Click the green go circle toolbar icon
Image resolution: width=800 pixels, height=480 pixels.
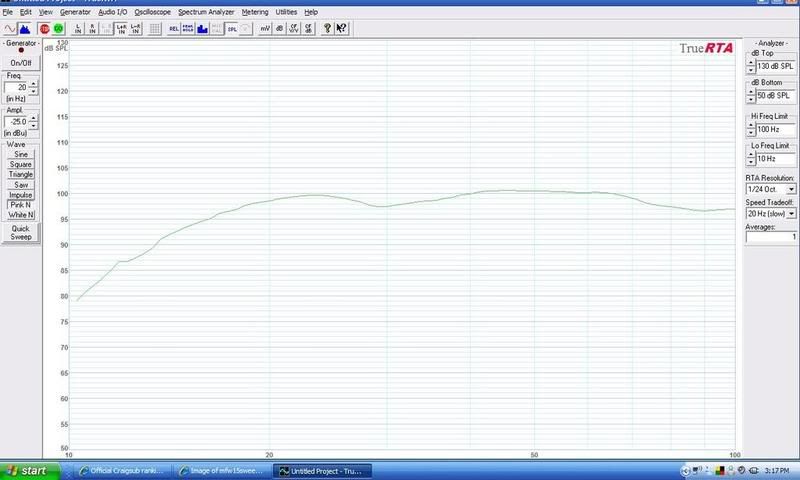[59, 29]
